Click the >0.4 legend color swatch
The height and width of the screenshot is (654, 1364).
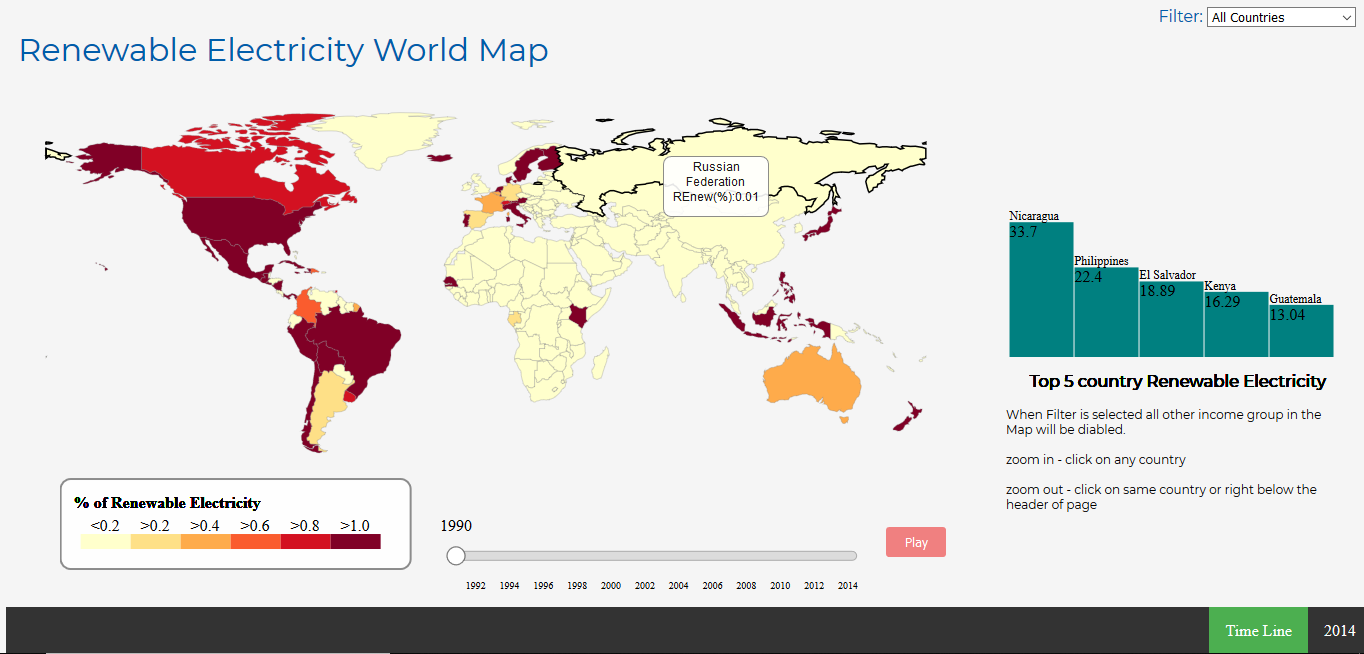205,541
